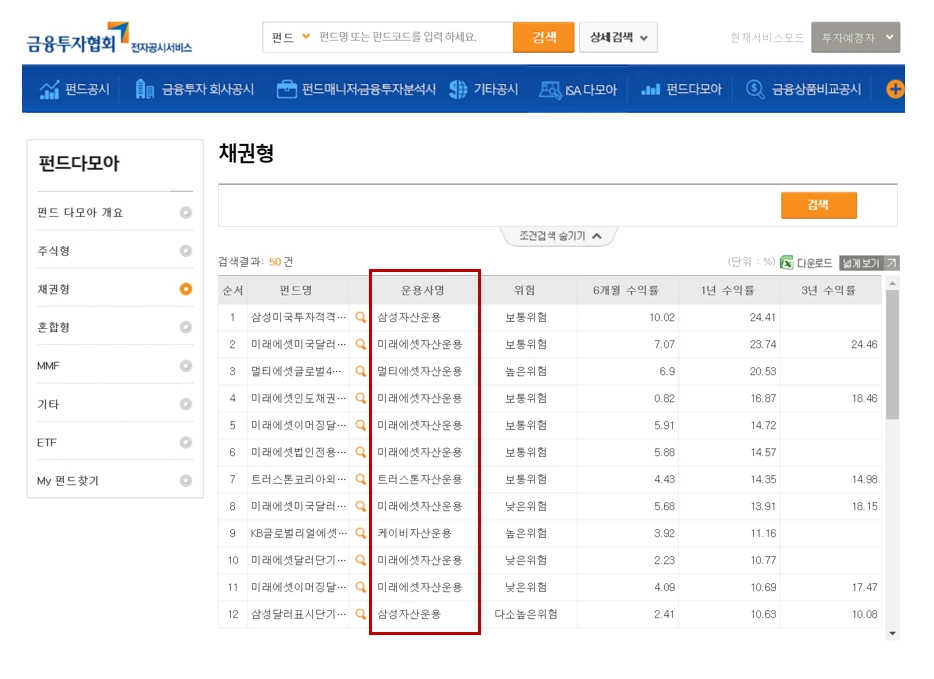Screen dimensions: 934x679
Task: Click the scrollbar up arrow of table
Action: pos(892,284)
